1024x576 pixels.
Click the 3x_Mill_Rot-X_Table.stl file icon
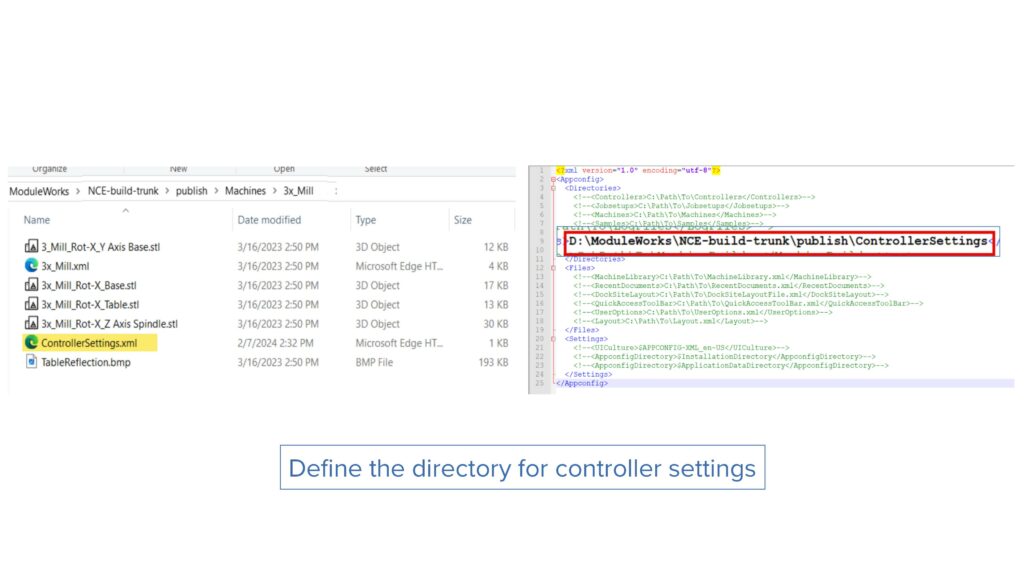tap(31, 305)
